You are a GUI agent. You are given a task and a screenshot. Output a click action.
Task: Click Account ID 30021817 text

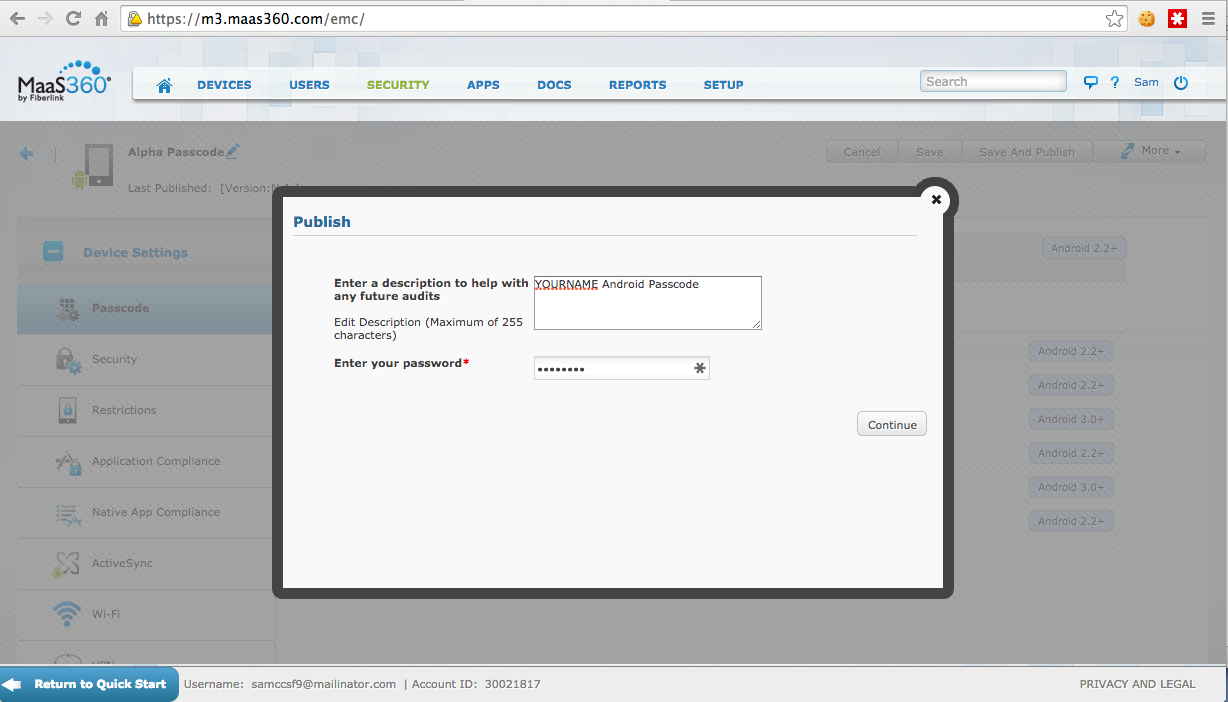pos(476,684)
